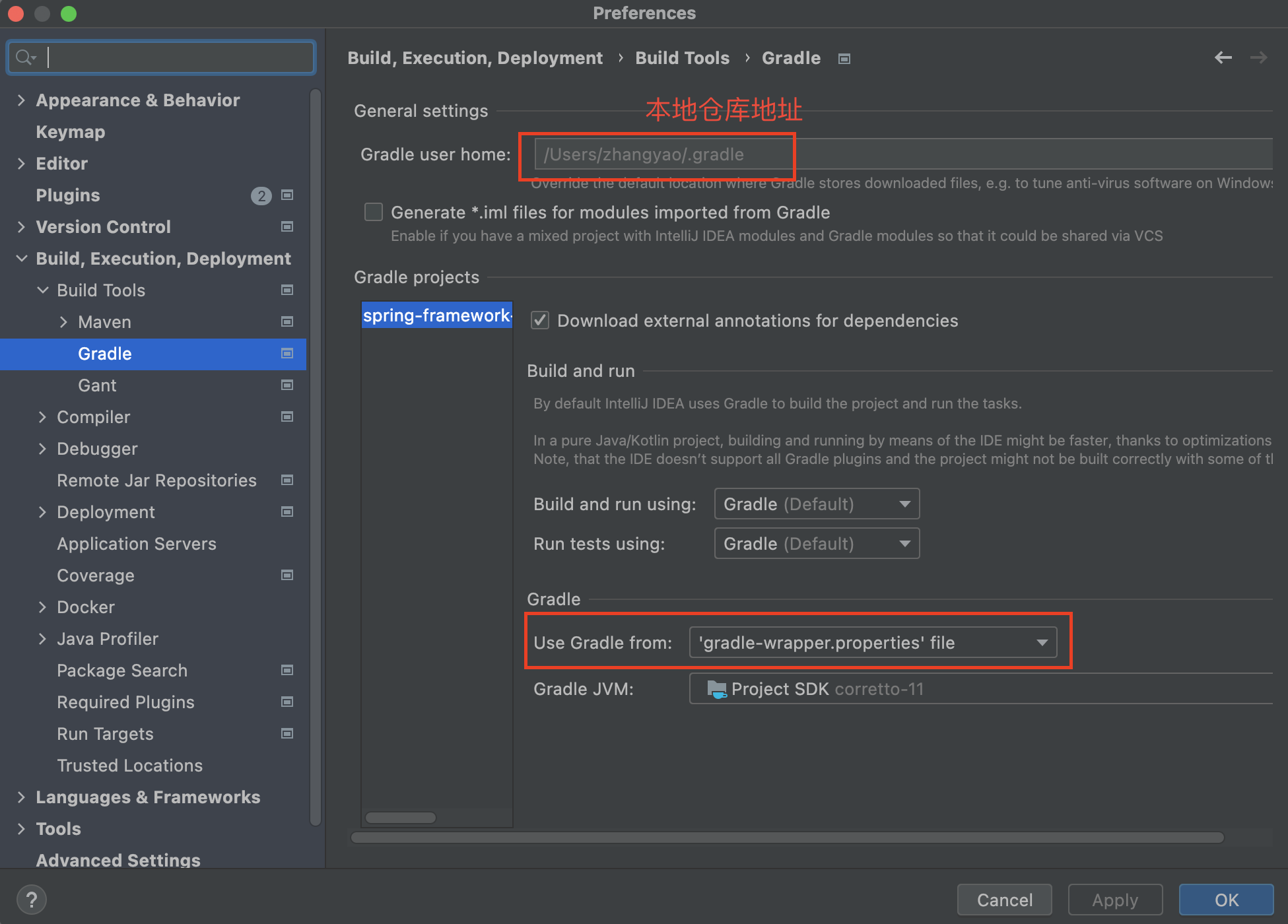Viewport: 1288px width, 924px height.
Task: Expand the Compiler node
Action: tap(42, 417)
